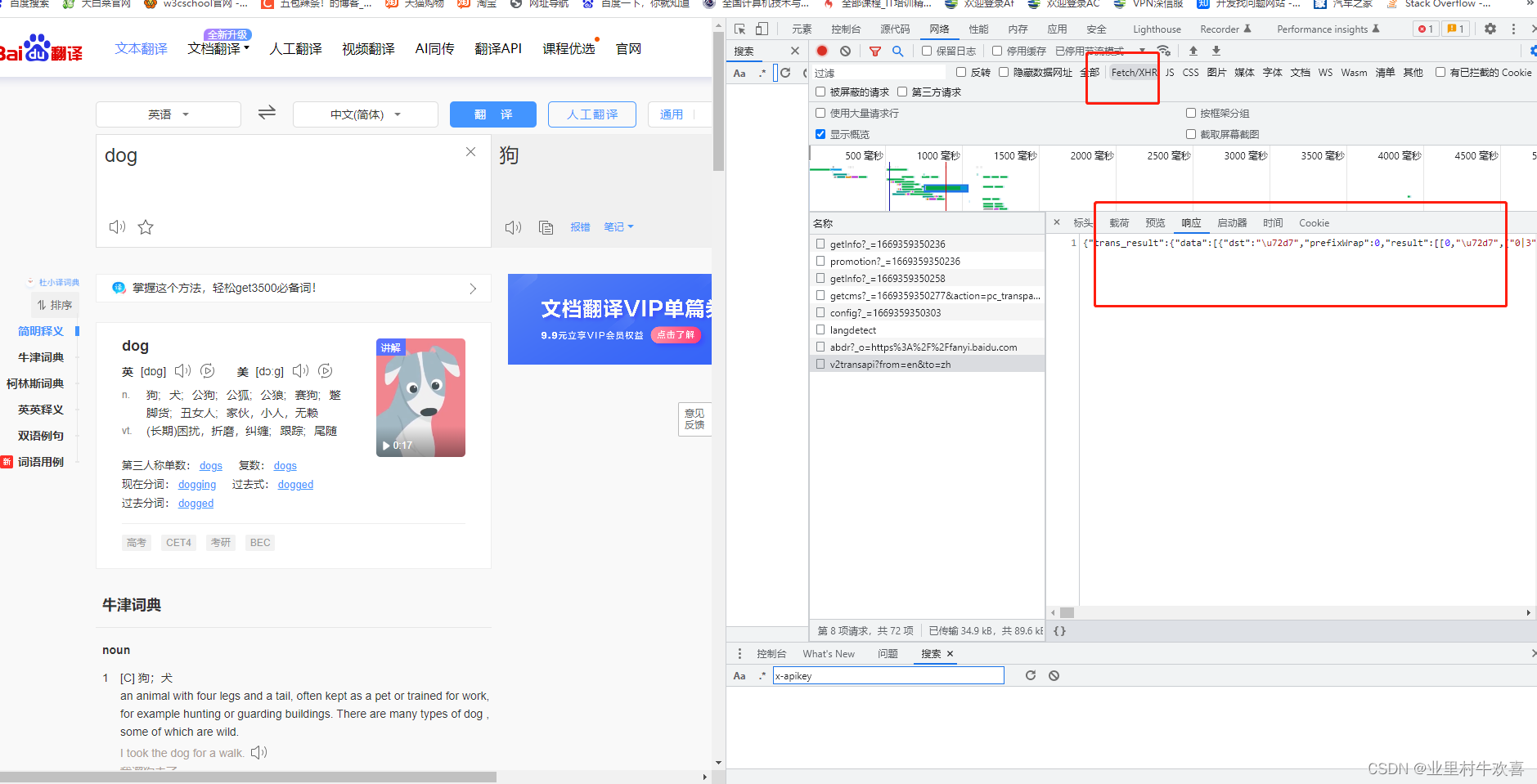Screen dimensions: 1537x784
Task: Click the pretty-print braces icon
Action: tap(1060, 630)
